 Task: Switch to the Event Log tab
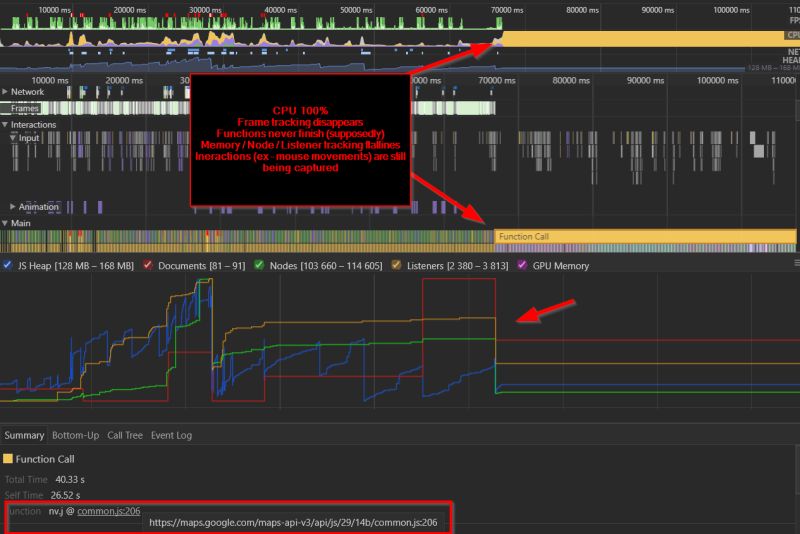(171, 435)
